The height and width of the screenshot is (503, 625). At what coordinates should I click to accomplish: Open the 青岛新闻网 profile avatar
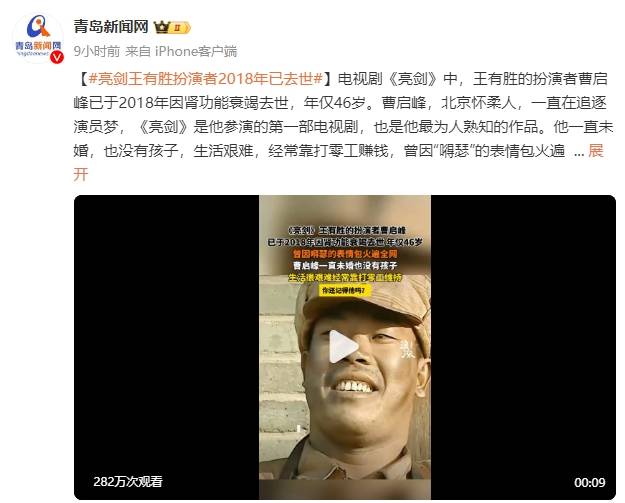(38, 39)
